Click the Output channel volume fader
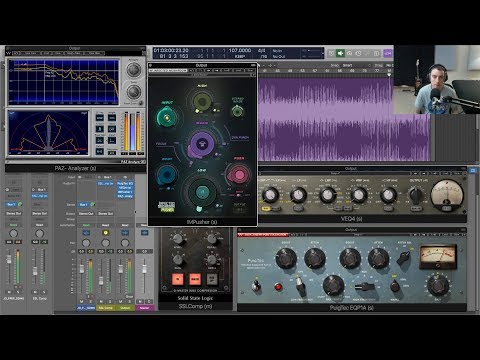This screenshot has height=360, width=480. pyautogui.click(x=120, y=268)
